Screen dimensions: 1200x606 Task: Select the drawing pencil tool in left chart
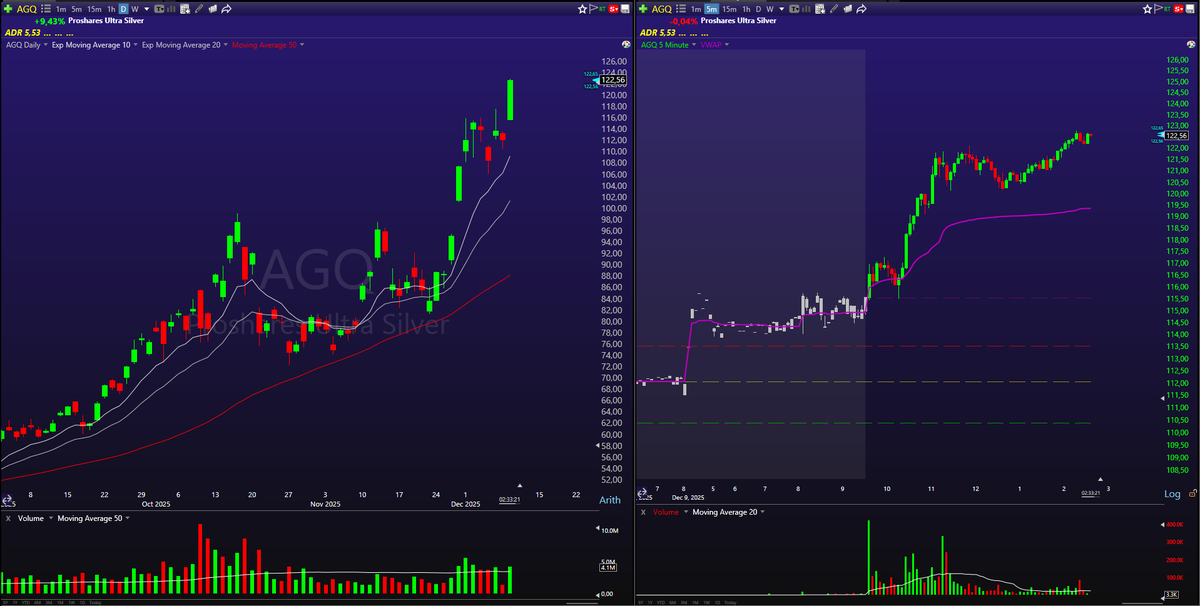click(x=198, y=9)
